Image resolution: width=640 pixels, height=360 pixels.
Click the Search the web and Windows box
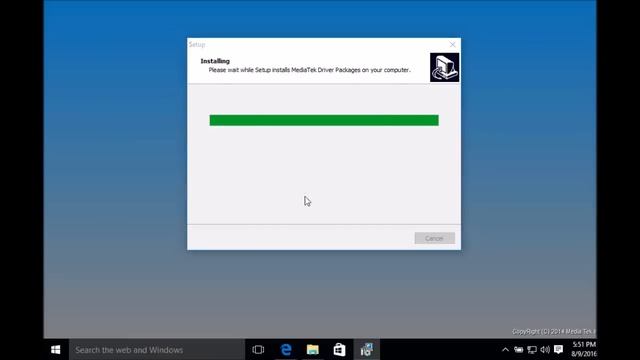coord(157,350)
